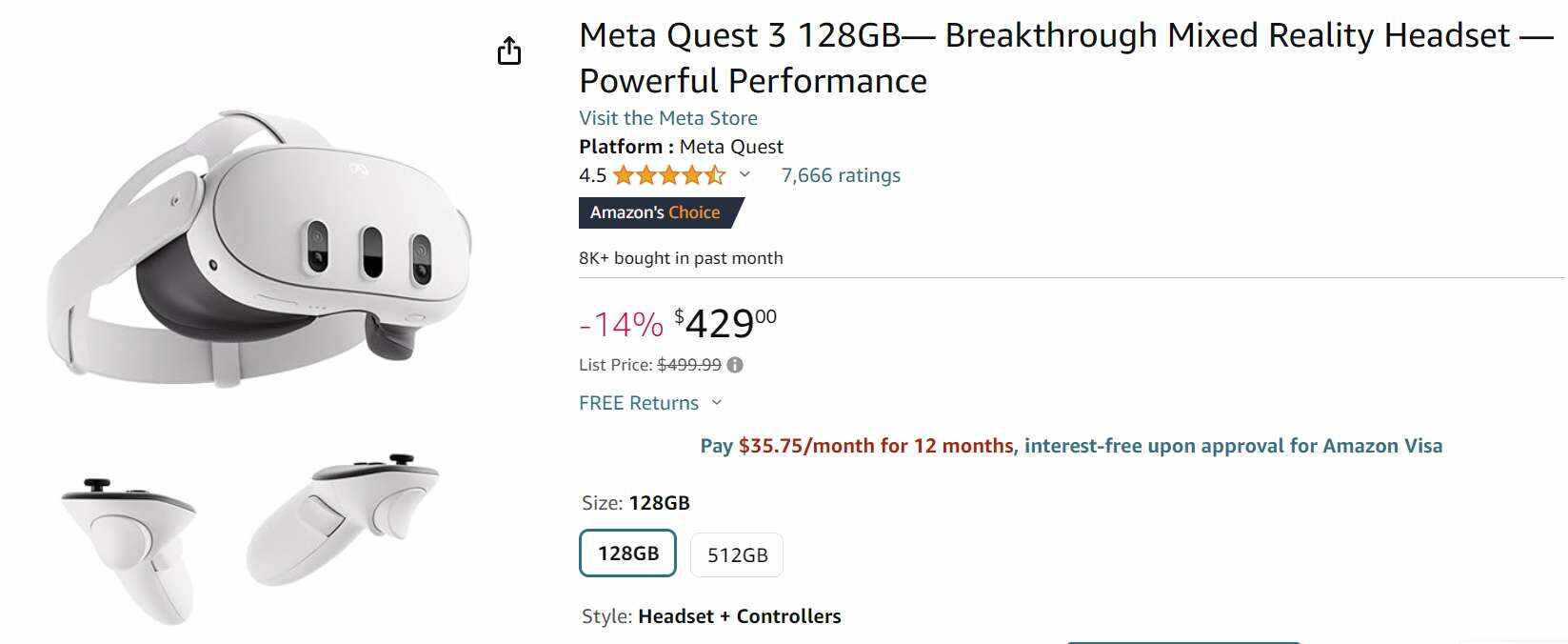Click the $429.00 current price
This screenshot has height=644, width=1568.
[725, 324]
